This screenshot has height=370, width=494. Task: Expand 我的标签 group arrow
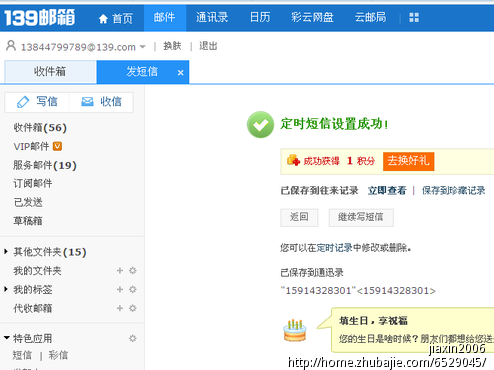tap(6, 289)
